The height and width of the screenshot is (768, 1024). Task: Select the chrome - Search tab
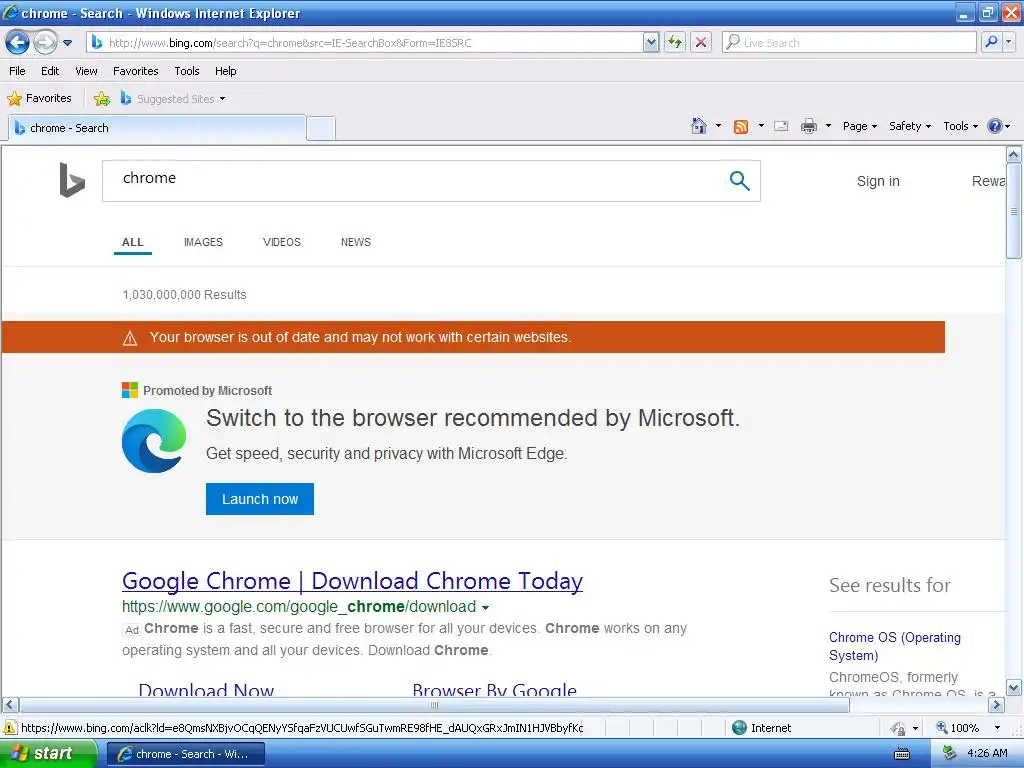[x=157, y=128]
